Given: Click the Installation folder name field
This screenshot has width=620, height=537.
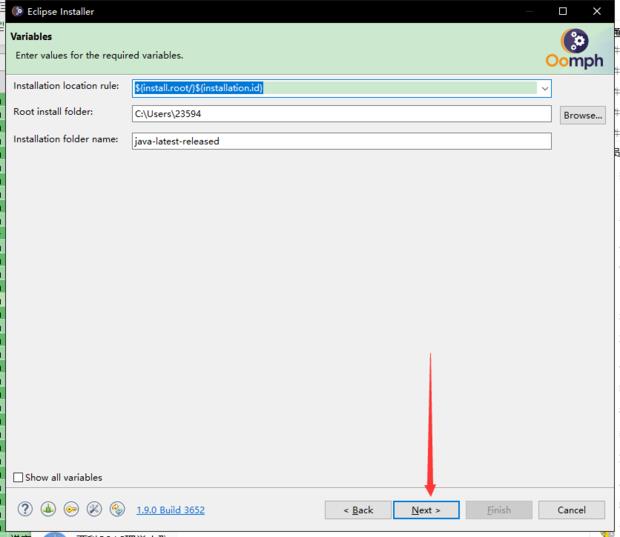Looking at the screenshot, I should coord(341,141).
